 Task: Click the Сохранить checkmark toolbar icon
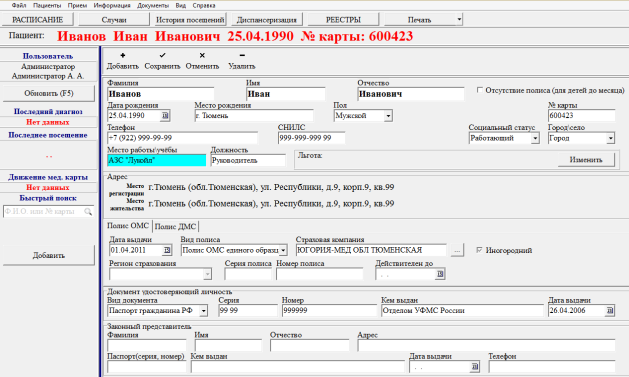pyautogui.click(x=162, y=55)
